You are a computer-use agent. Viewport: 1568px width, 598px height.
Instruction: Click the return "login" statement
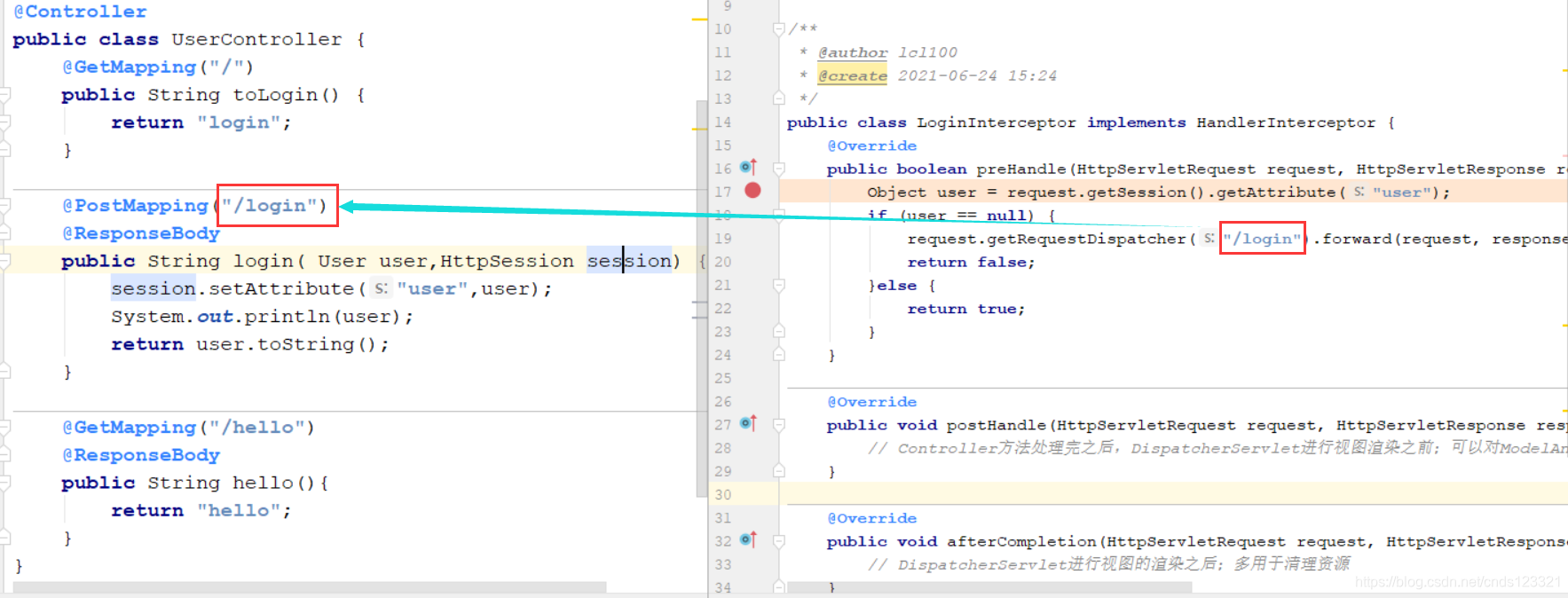[x=201, y=122]
